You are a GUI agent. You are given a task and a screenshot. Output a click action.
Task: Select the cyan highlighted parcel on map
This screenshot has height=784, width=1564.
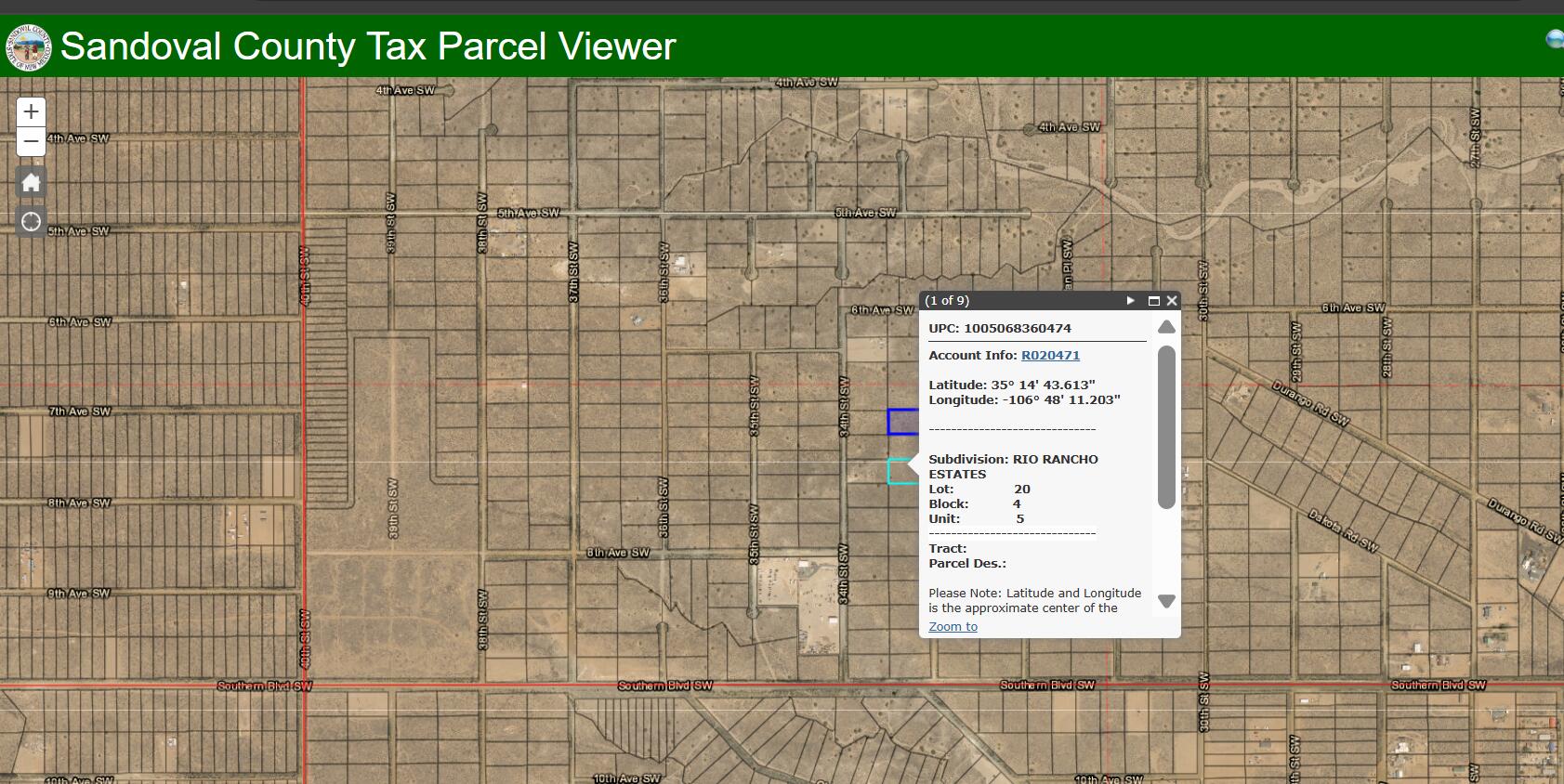[x=900, y=471]
